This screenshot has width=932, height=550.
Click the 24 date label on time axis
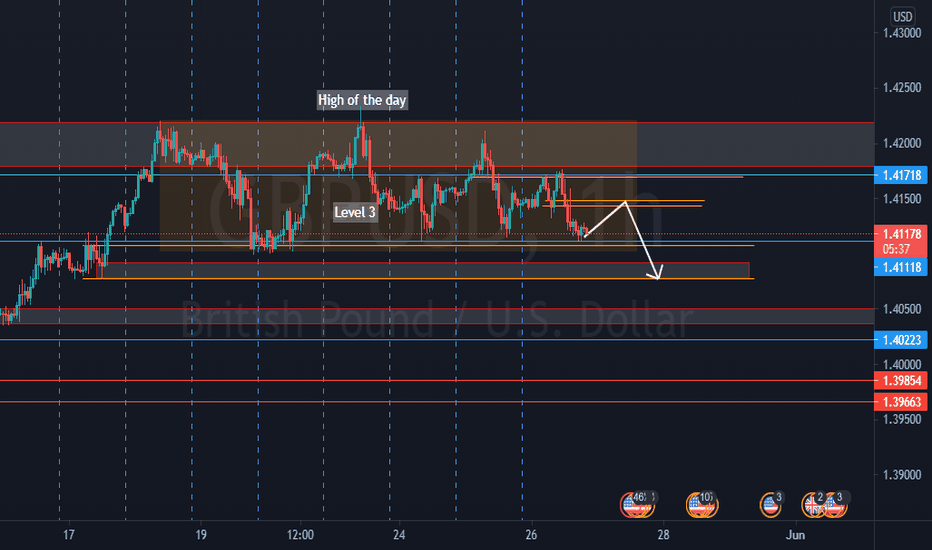(x=399, y=535)
